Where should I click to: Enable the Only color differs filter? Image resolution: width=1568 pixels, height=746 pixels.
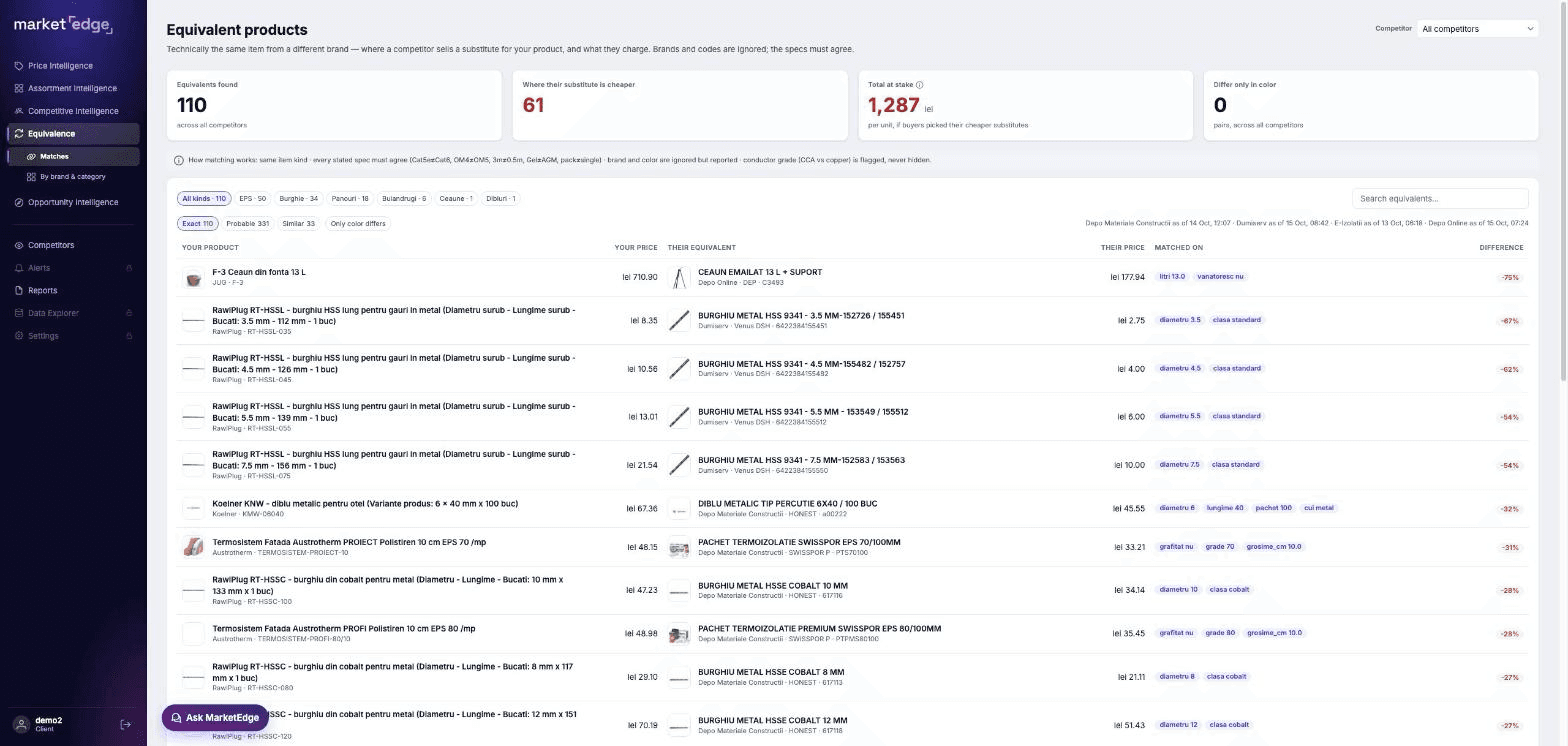point(358,224)
